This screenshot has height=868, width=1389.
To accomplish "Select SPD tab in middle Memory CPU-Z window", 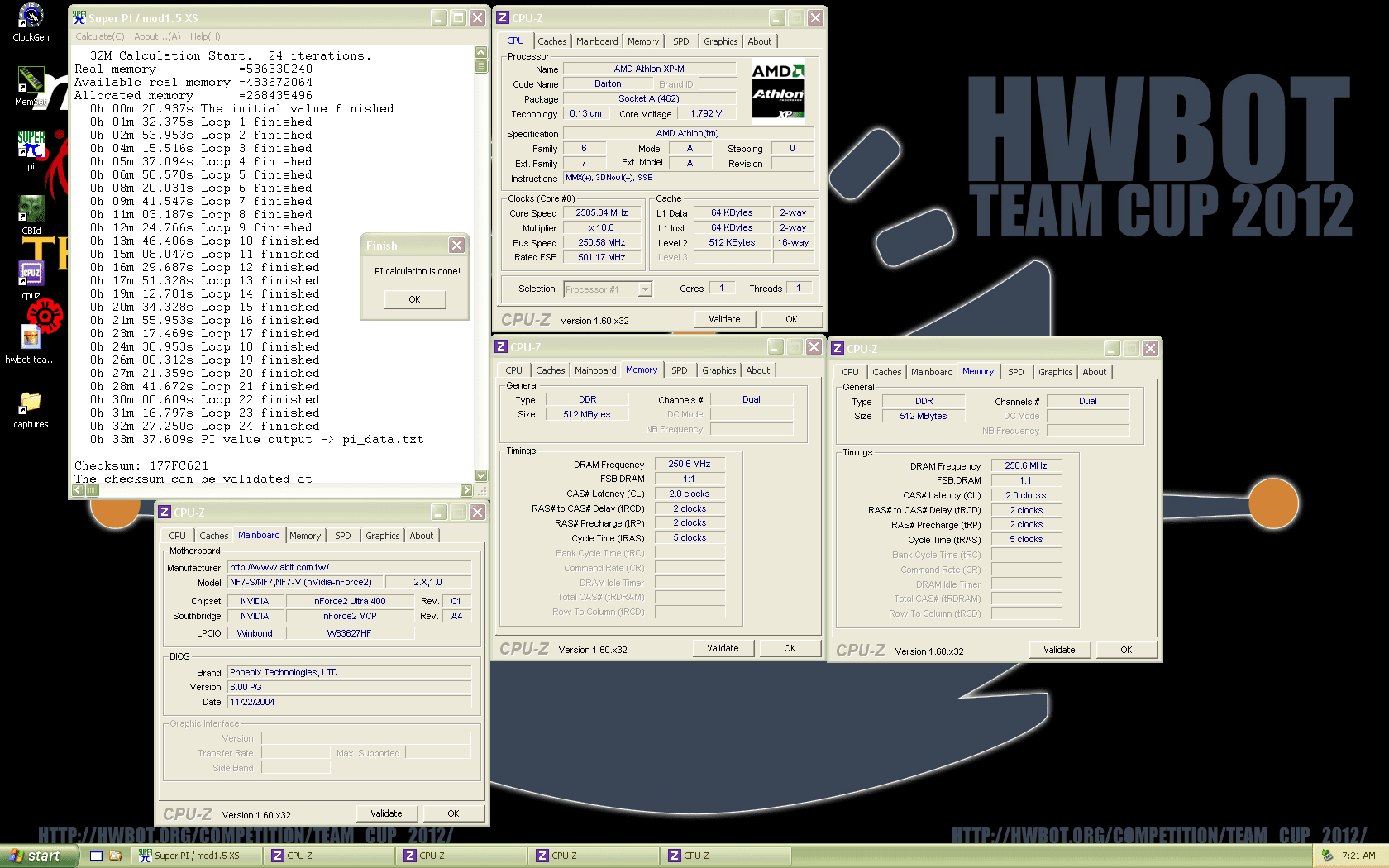I will (x=680, y=370).
